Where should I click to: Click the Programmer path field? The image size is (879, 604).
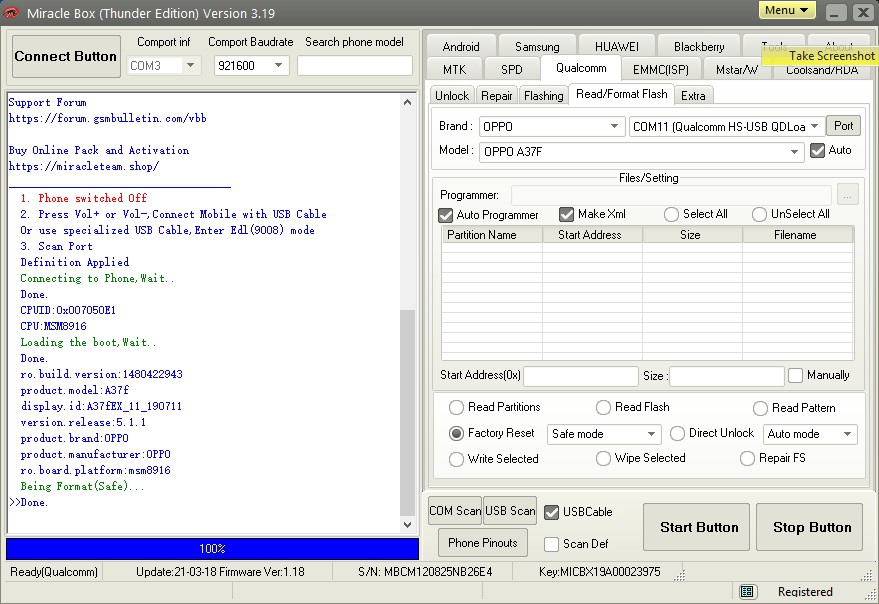click(671, 195)
